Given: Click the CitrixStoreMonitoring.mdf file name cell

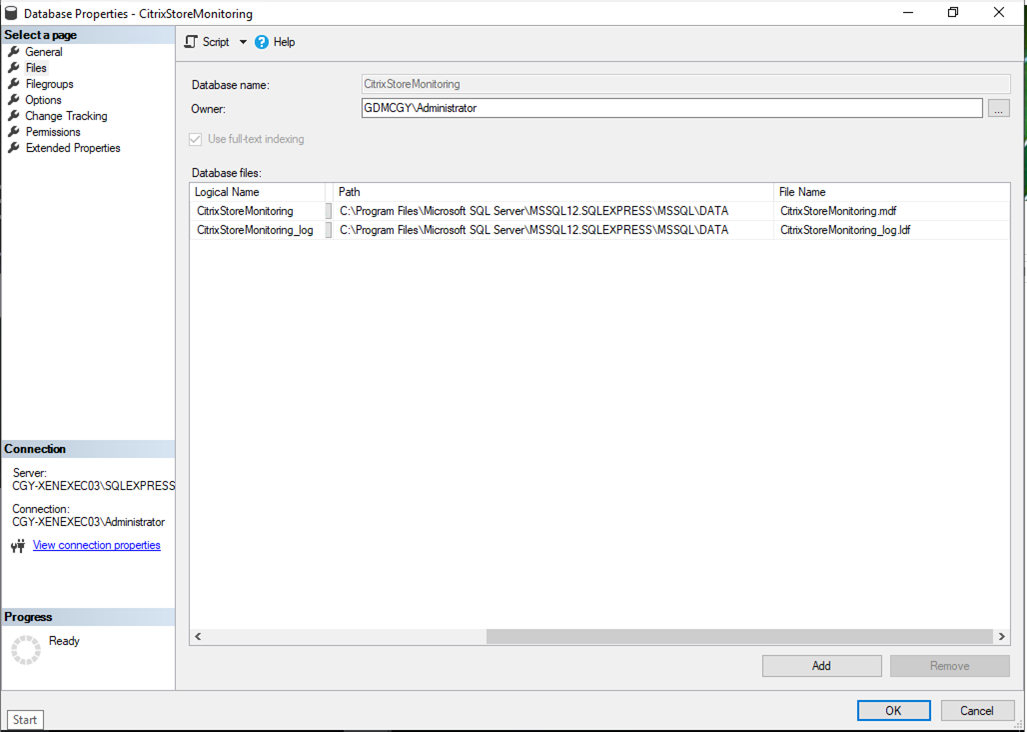Looking at the screenshot, I should 891,211.
